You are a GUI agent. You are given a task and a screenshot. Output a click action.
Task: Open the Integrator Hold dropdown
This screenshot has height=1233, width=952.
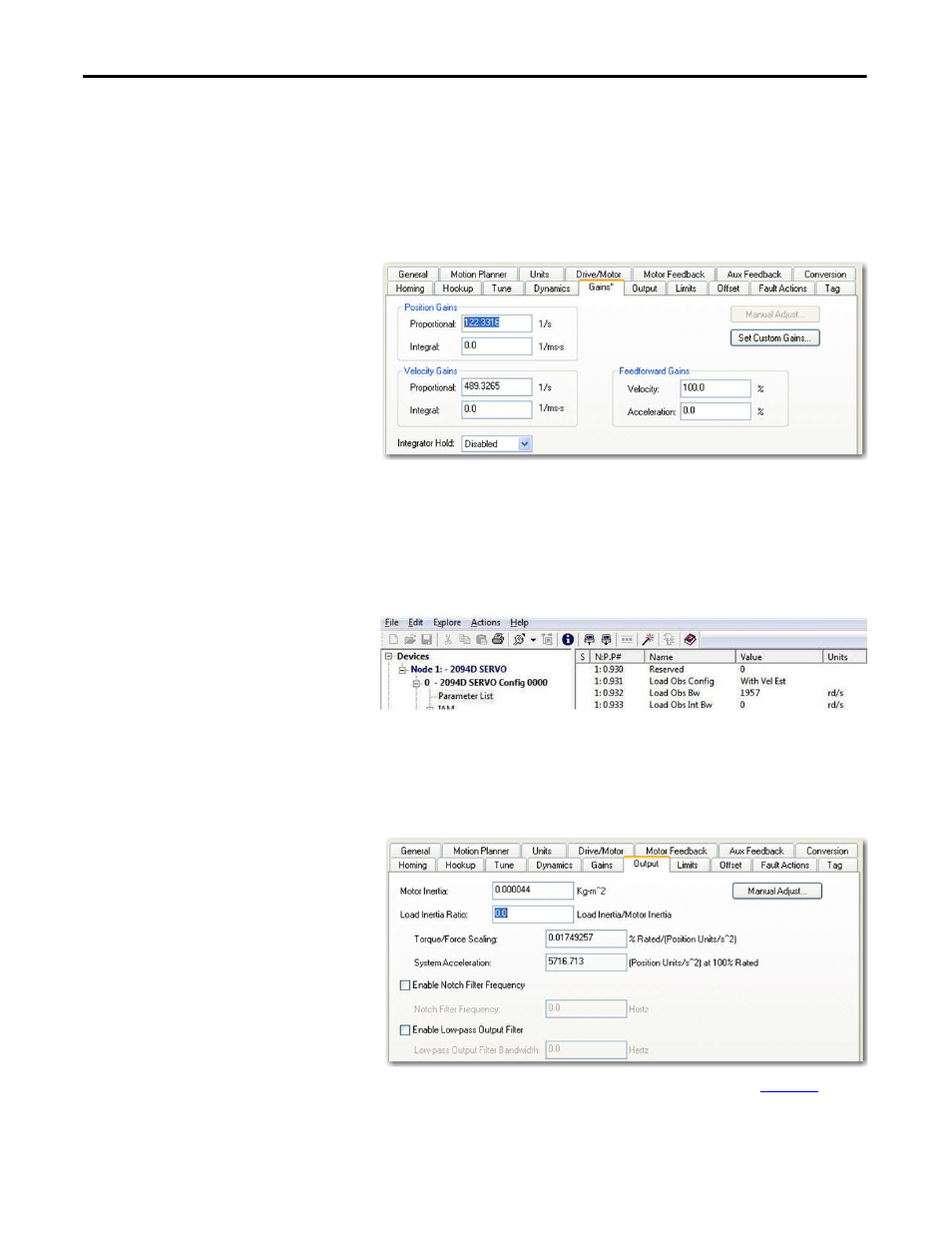(x=525, y=443)
